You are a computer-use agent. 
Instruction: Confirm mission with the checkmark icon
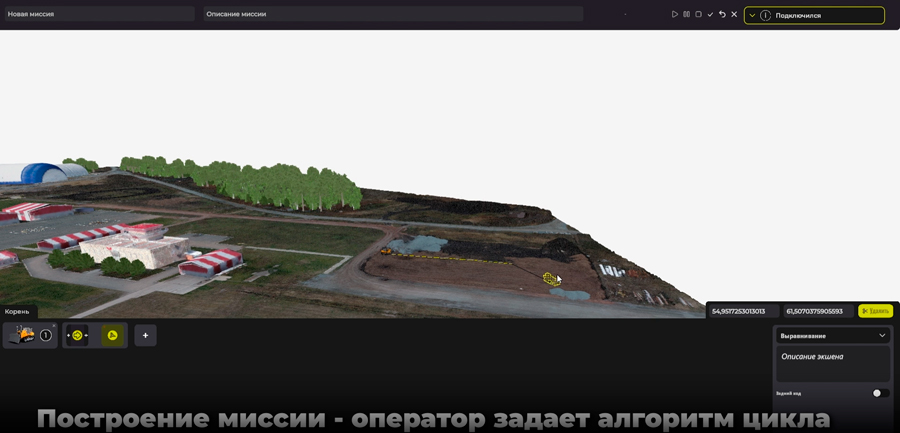pyautogui.click(x=710, y=15)
